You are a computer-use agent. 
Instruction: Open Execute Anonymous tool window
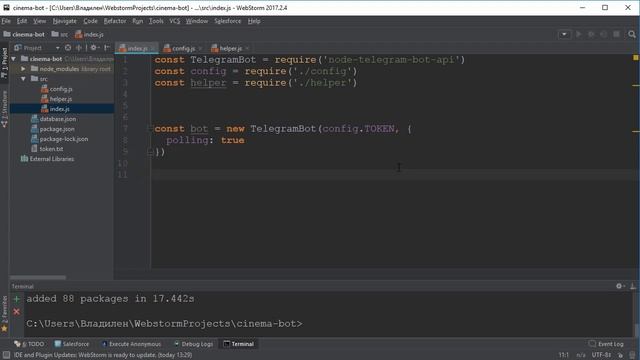131,344
